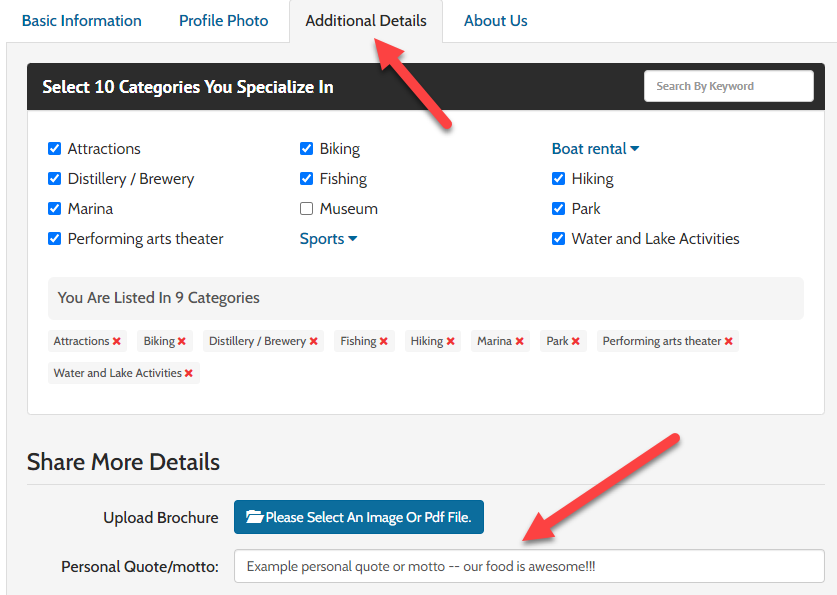The height and width of the screenshot is (595, 837).
Task: Click the red X on the Park tag
Action: point(576,342)
